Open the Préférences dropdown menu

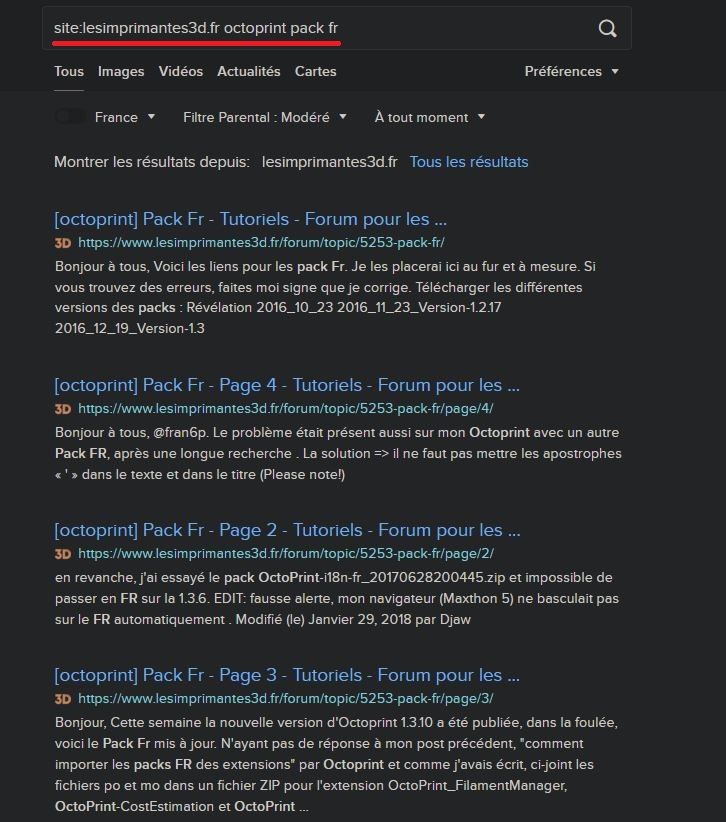click(x=571, y=71)
